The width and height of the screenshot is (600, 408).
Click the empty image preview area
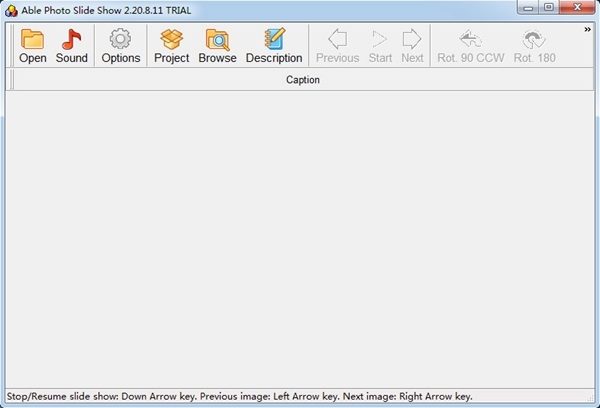300,239
